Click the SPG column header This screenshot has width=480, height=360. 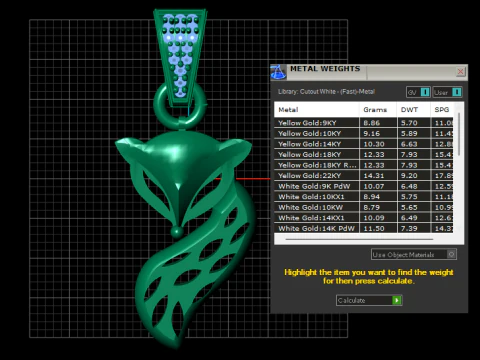point(442,110)
